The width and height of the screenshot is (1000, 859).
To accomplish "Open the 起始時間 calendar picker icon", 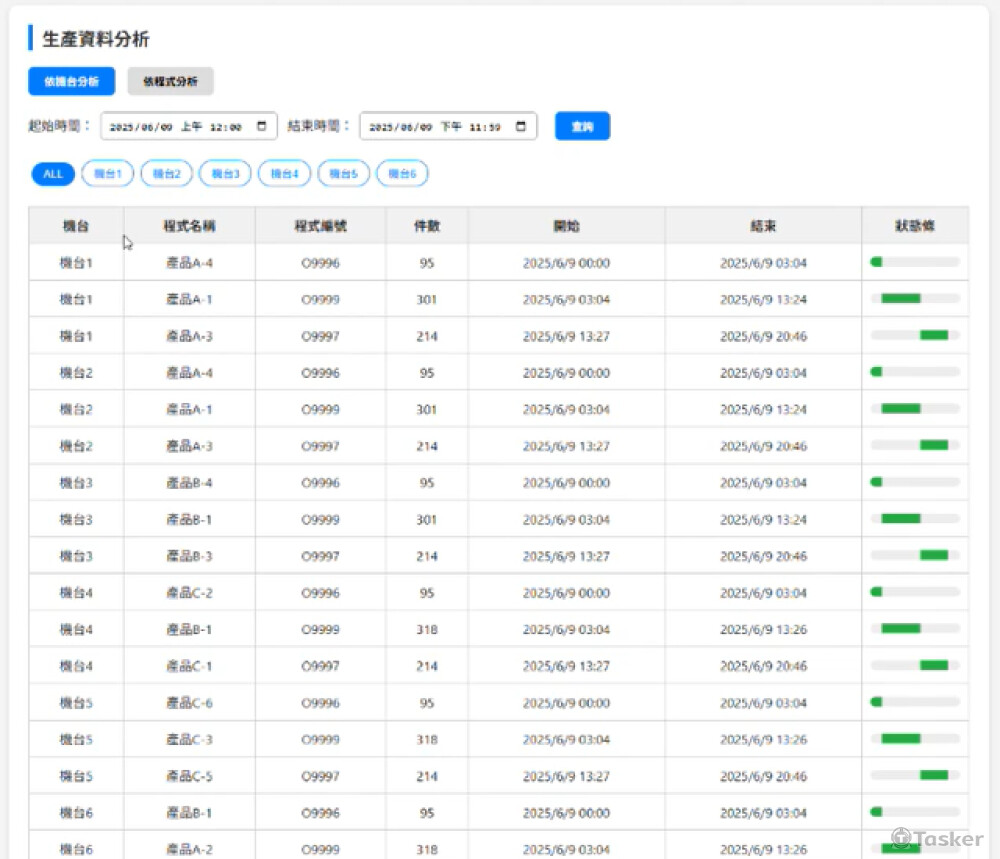I will pyautogui.click(x=262, y=127).
